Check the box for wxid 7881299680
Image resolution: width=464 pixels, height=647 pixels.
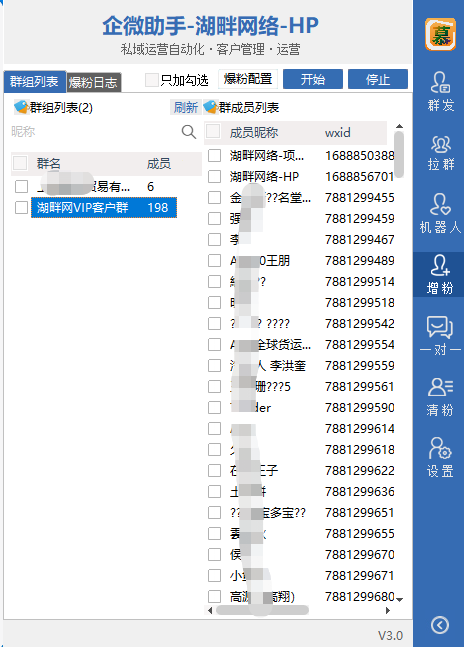click(x=214, y=596)
